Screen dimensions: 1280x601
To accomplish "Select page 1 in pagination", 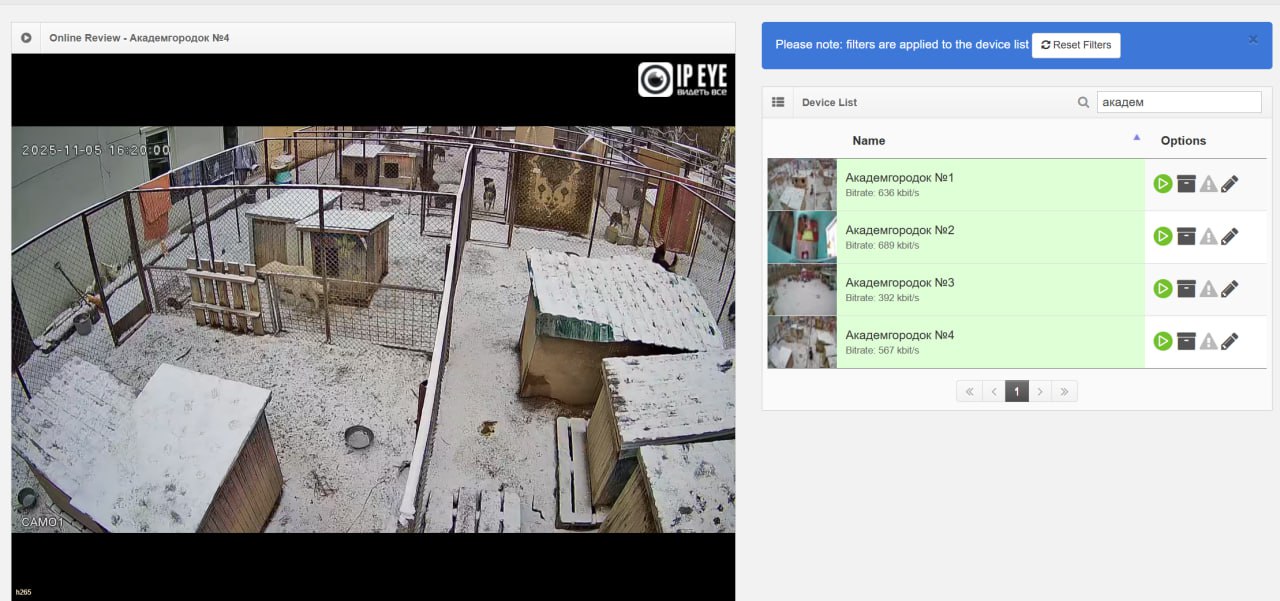I will click(x=1016, y=392).
